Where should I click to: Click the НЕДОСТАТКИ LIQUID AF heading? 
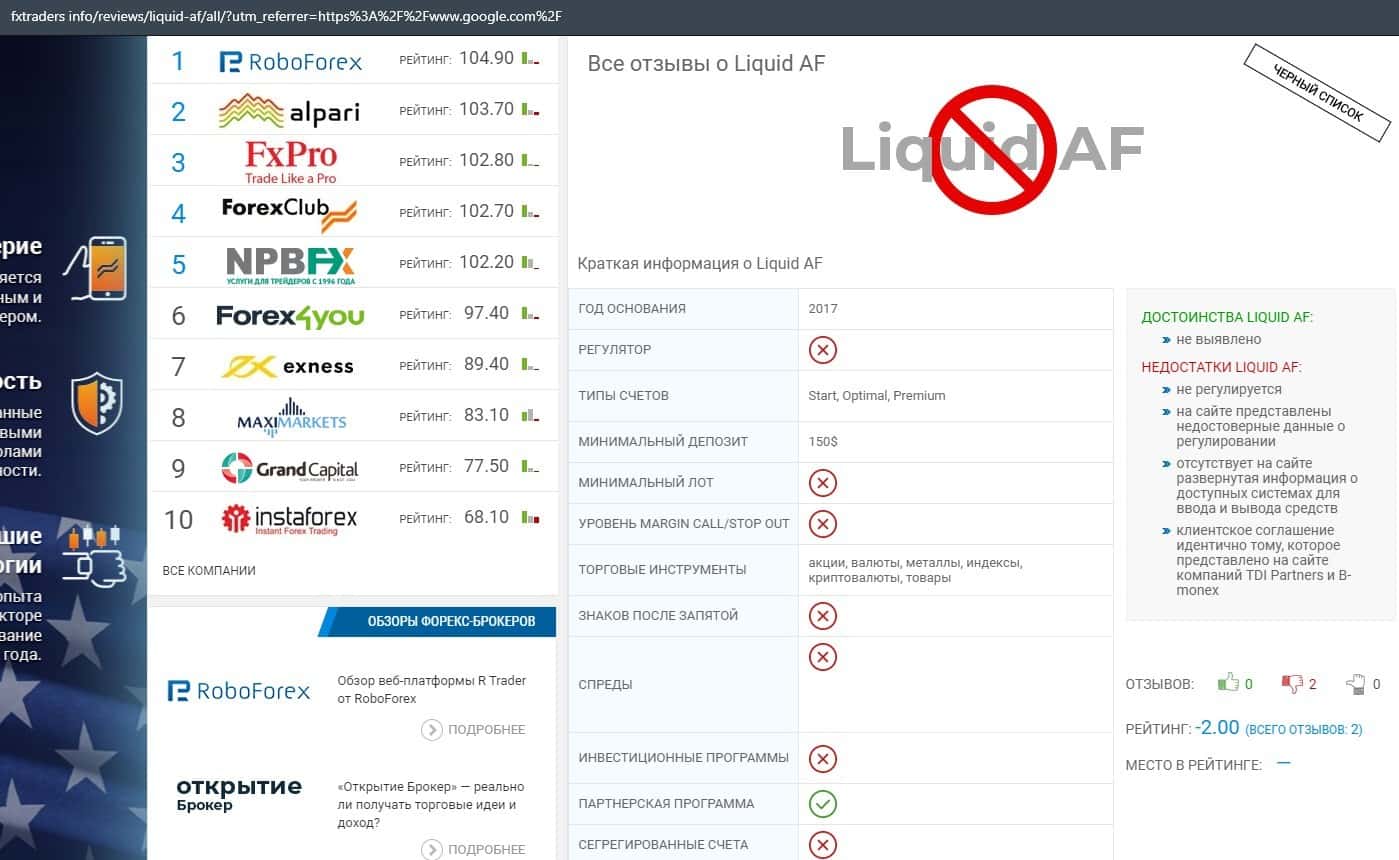point(1222,367)
